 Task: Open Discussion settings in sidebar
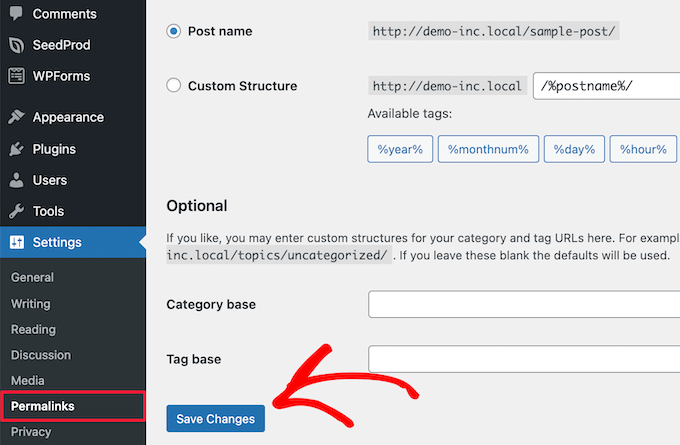coord(41,355)
